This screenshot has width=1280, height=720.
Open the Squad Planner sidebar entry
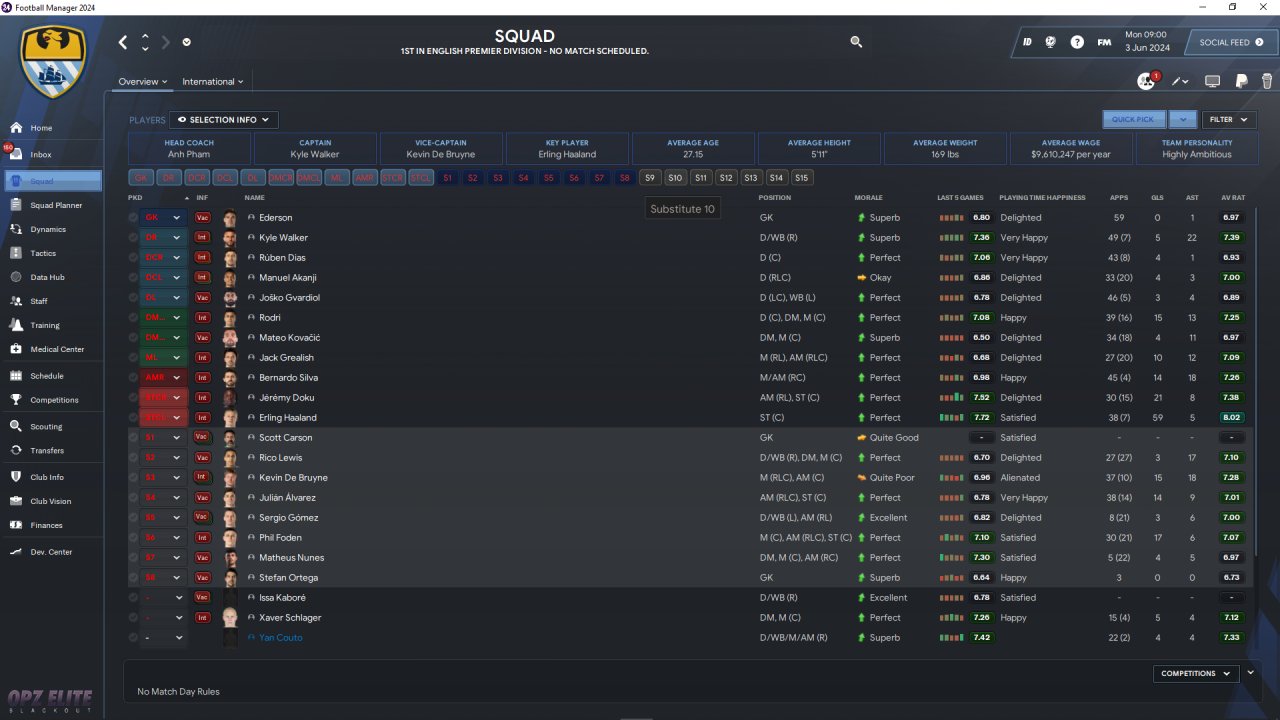tap(52, 205)
